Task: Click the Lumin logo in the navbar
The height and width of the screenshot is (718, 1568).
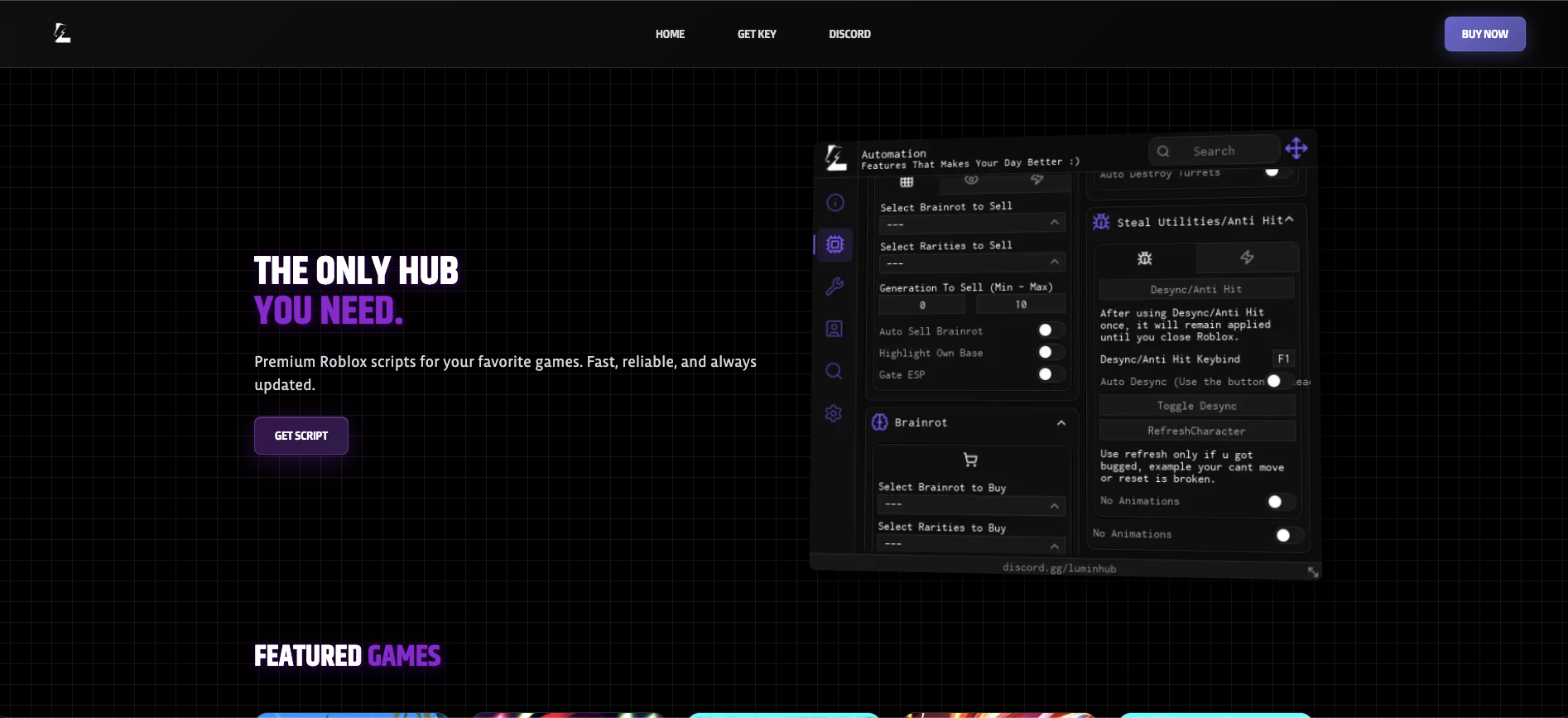Action: (x=62, y=33)
